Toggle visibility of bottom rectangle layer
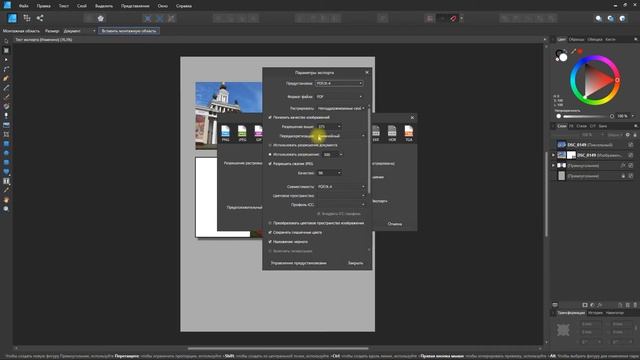 631,176
